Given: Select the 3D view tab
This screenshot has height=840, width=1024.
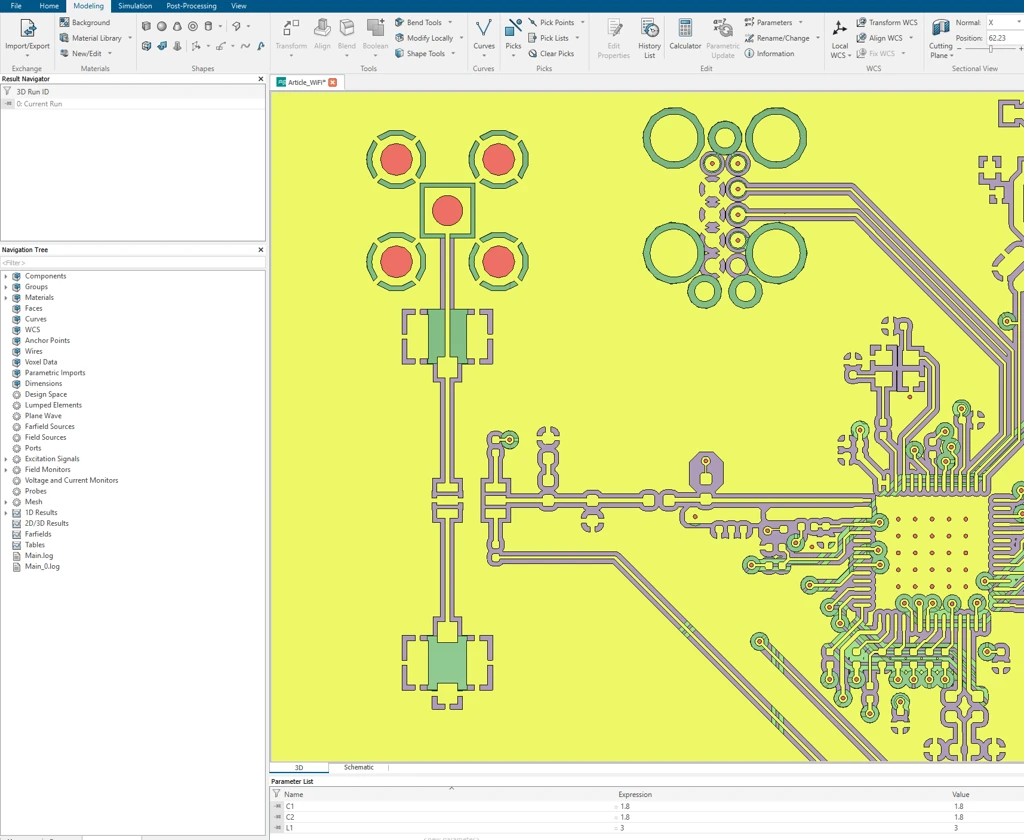Looking at the screenshot, I should tap(299, 767).
